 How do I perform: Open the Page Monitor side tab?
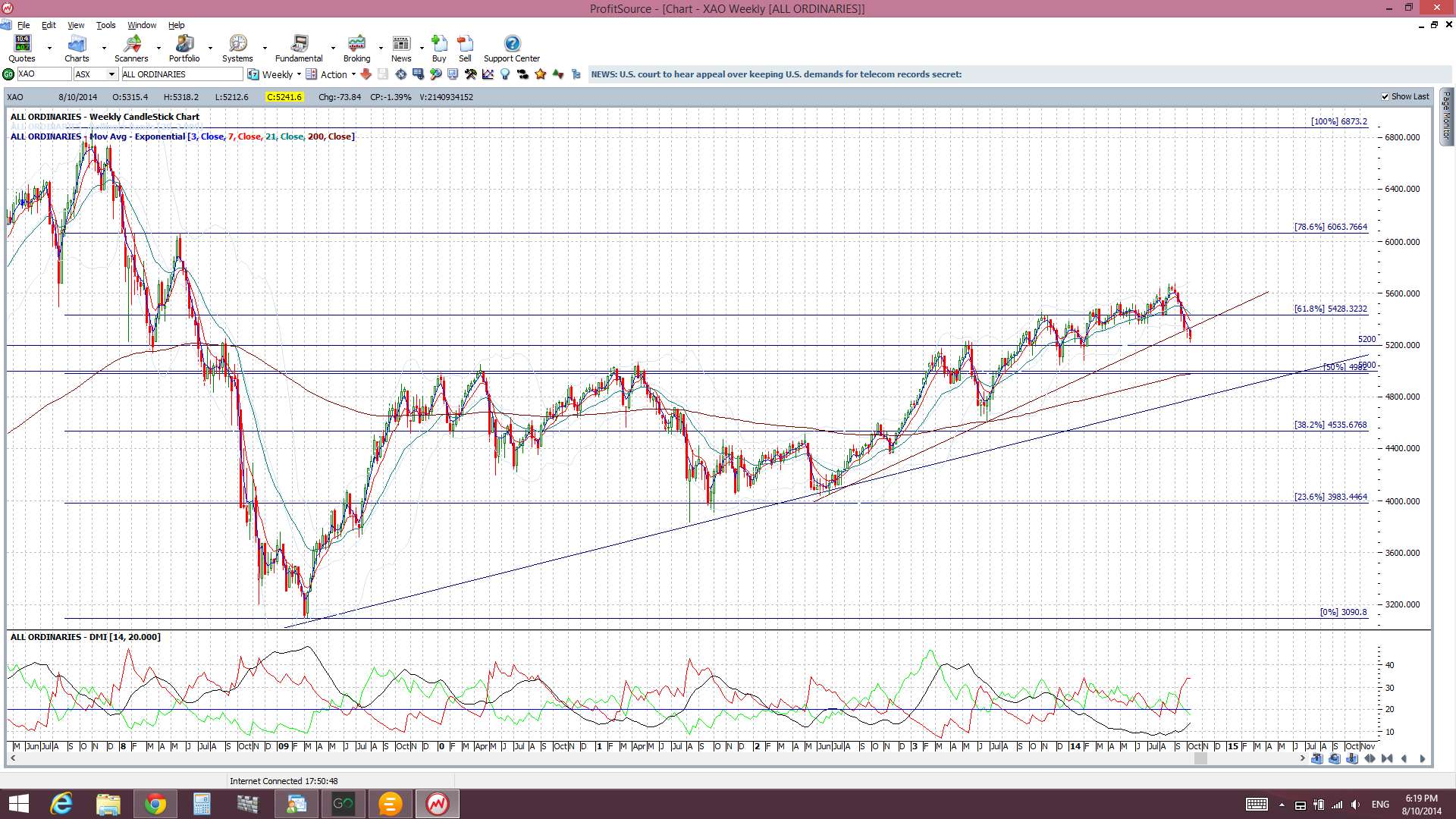[x=1447, y=116]
